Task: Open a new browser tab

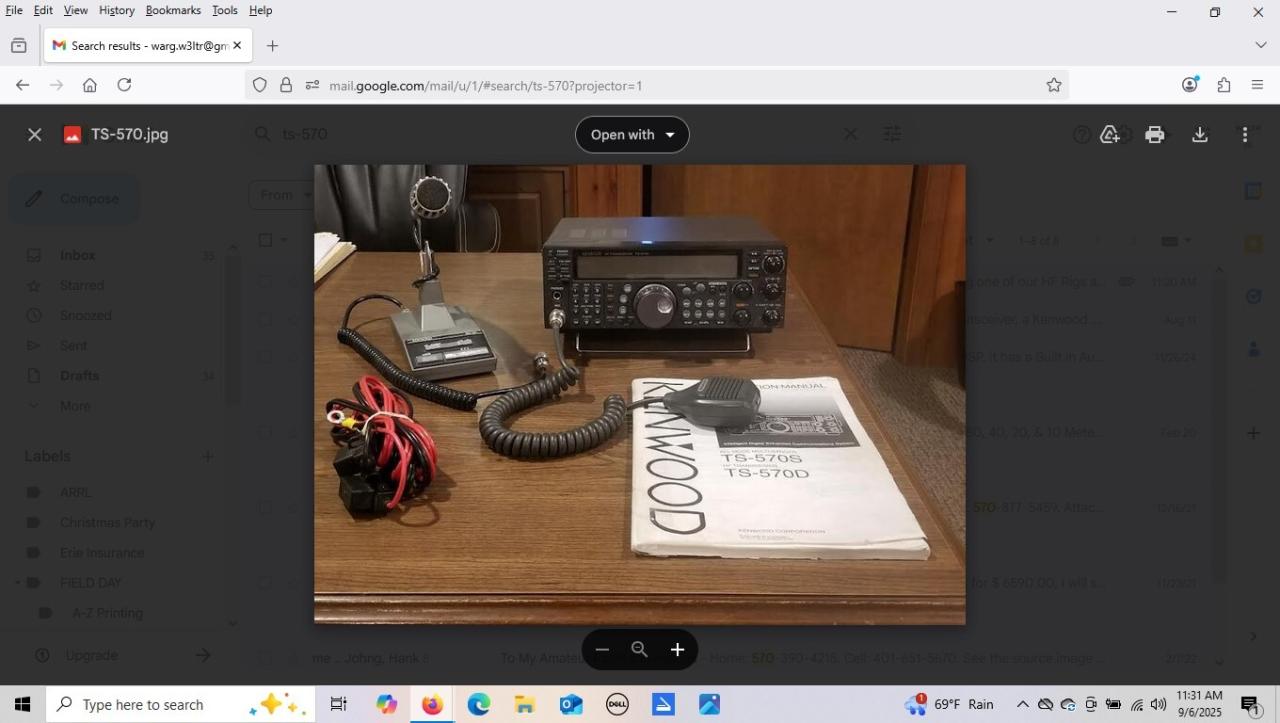Action: (272, 46)
